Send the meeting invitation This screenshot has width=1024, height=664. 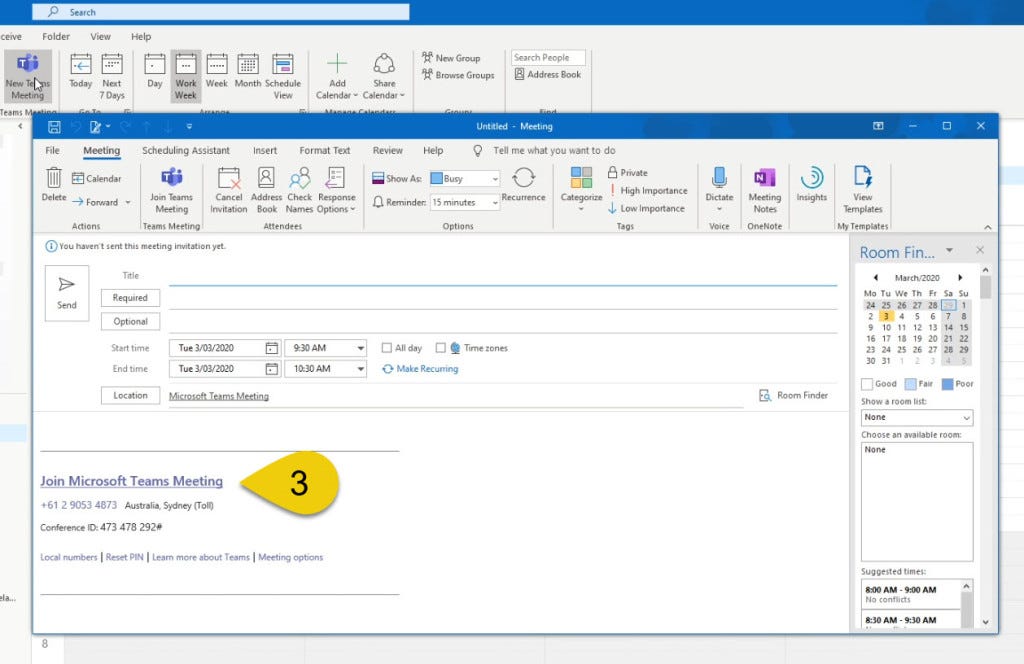click(67, 293)
